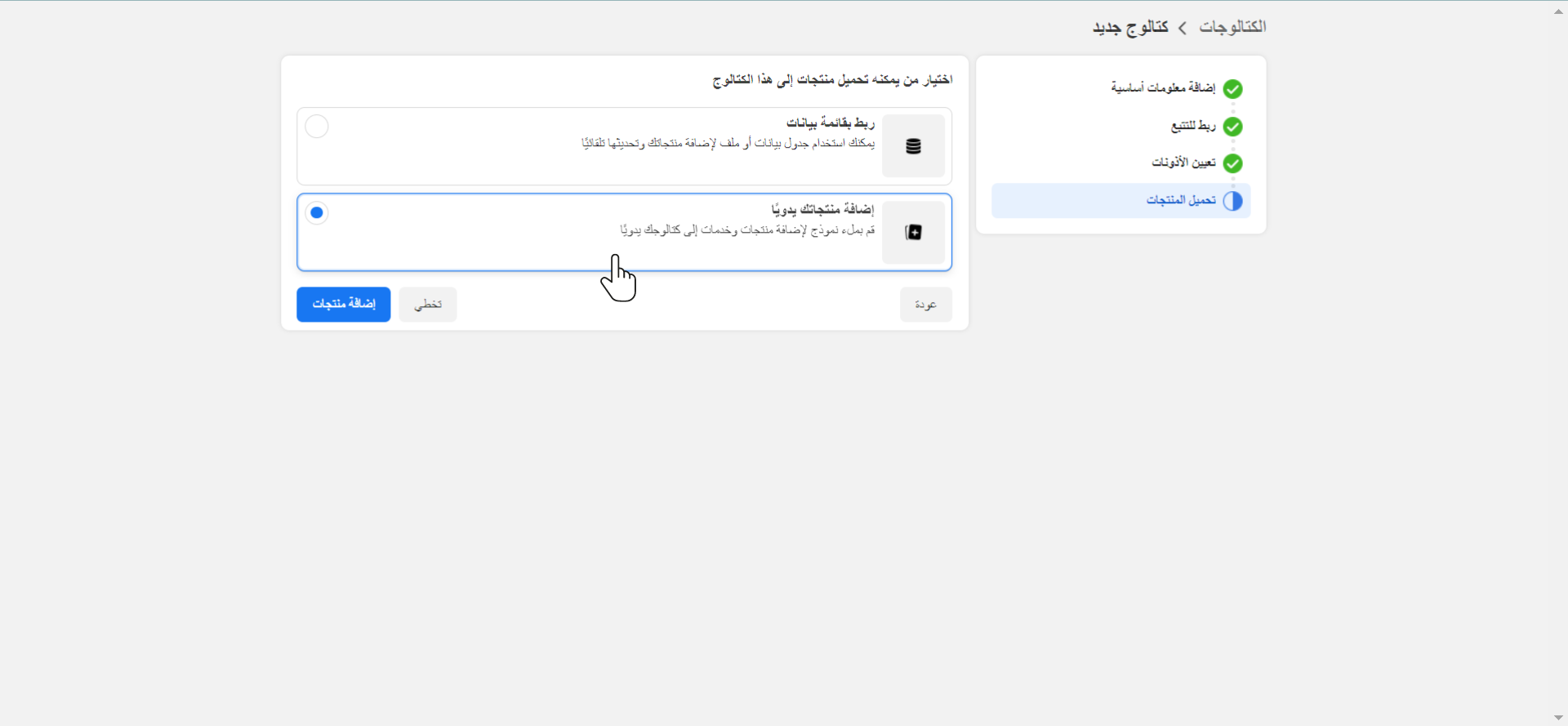Click the scrollbar down arrow
This screenshot has height=726, width=1568.
[1558, 718]
